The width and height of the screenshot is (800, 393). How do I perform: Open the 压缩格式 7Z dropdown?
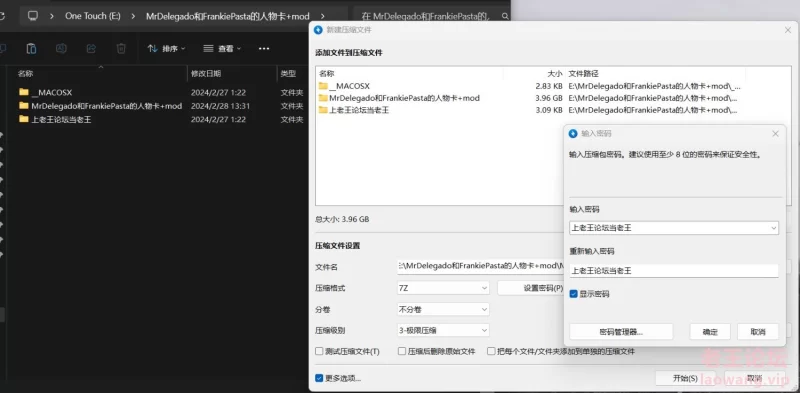443,288
